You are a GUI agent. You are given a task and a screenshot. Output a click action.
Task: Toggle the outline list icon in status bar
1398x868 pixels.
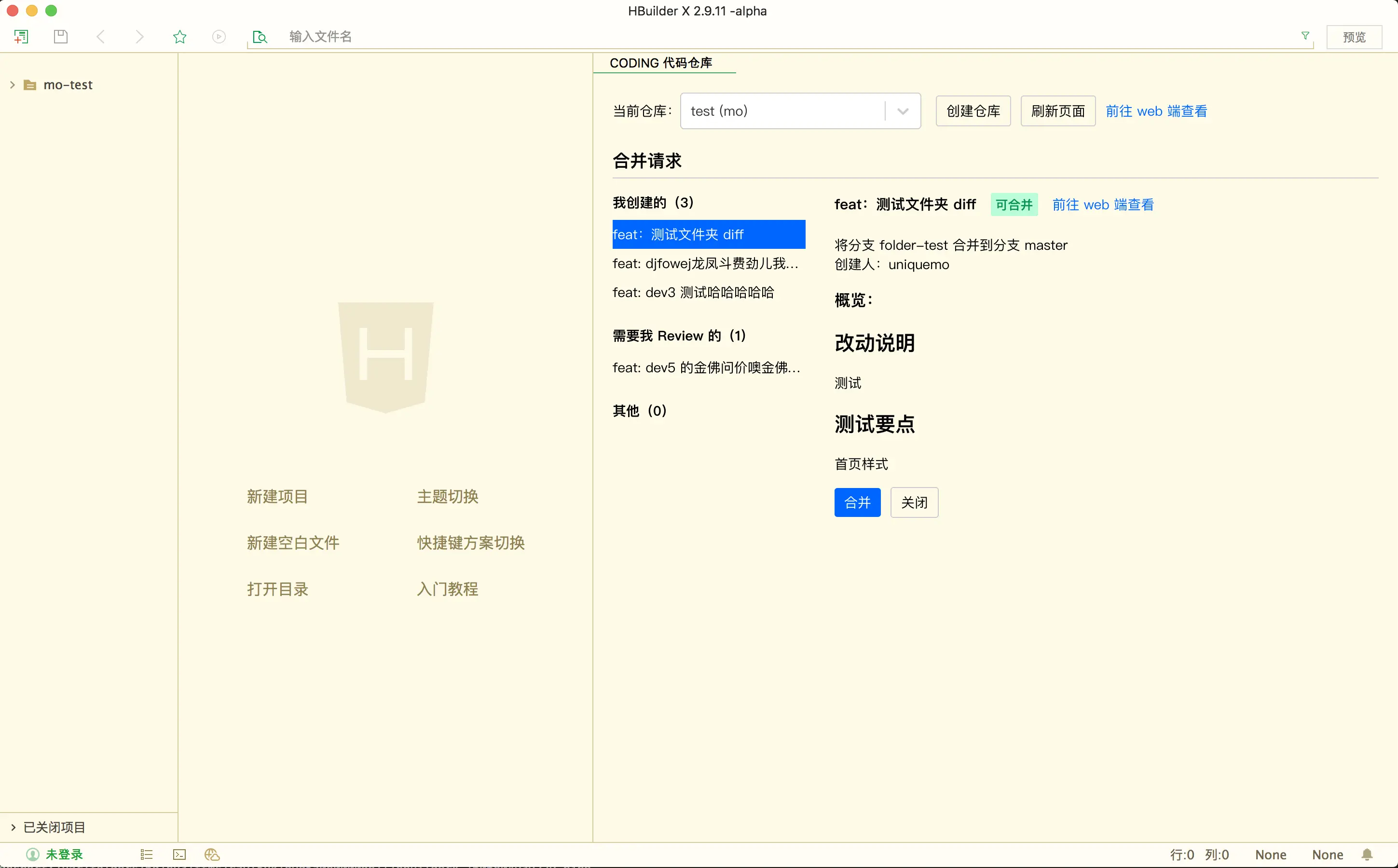[x=146, y=854]
